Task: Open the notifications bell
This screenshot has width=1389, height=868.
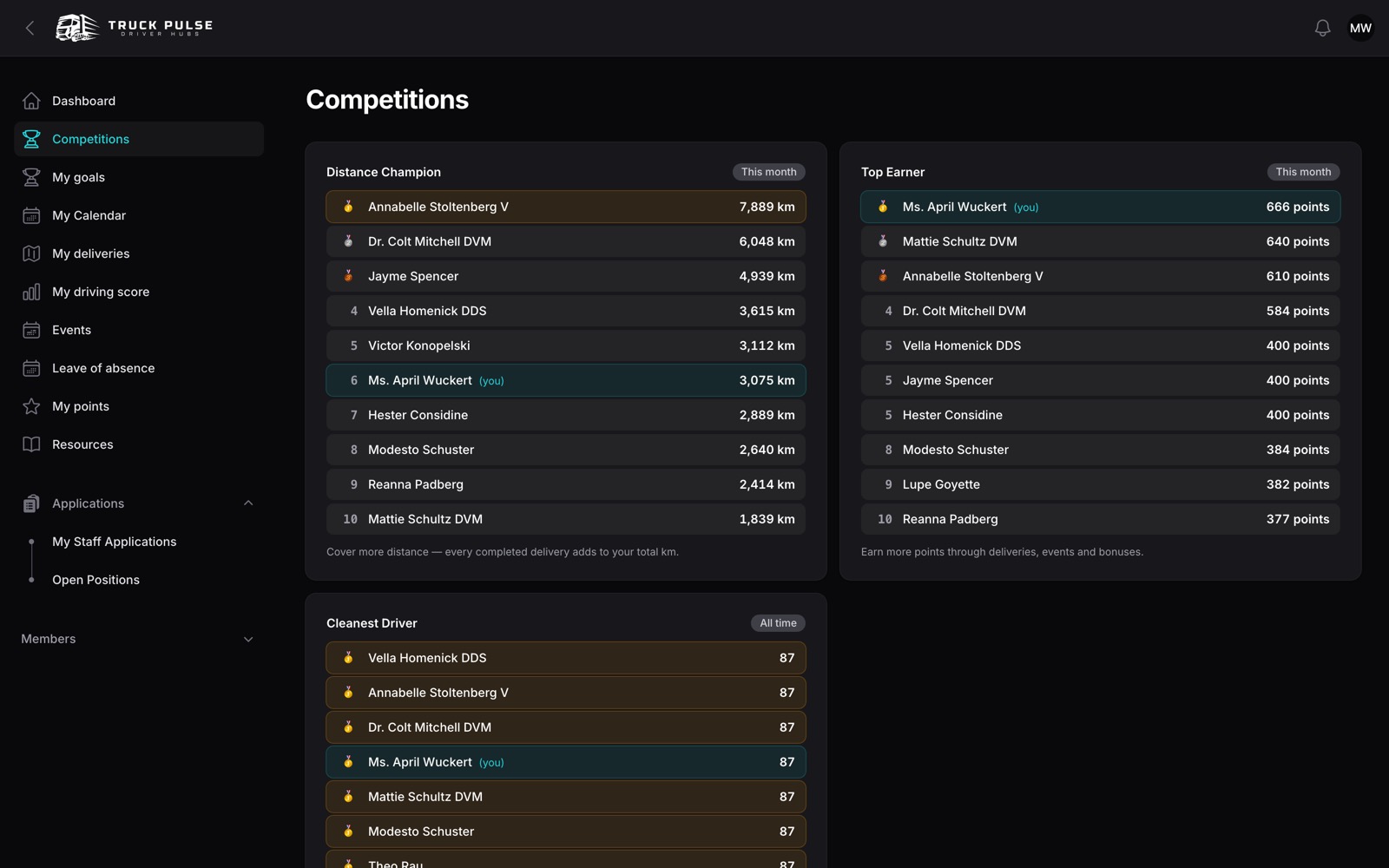Action: coord(1322,28)
